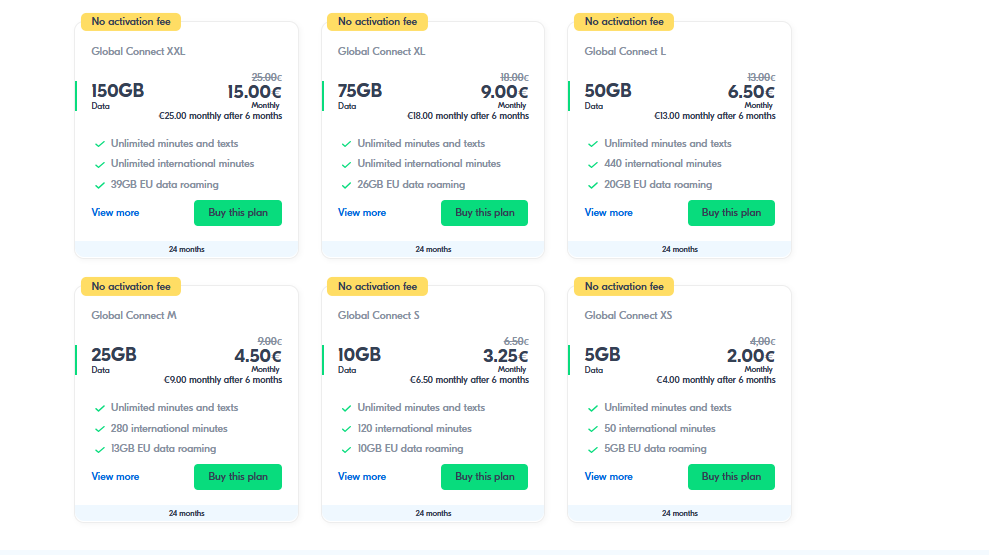Click the 'Global Connect XXL' plan title
989x555 pixels.
tap(138, 52)
